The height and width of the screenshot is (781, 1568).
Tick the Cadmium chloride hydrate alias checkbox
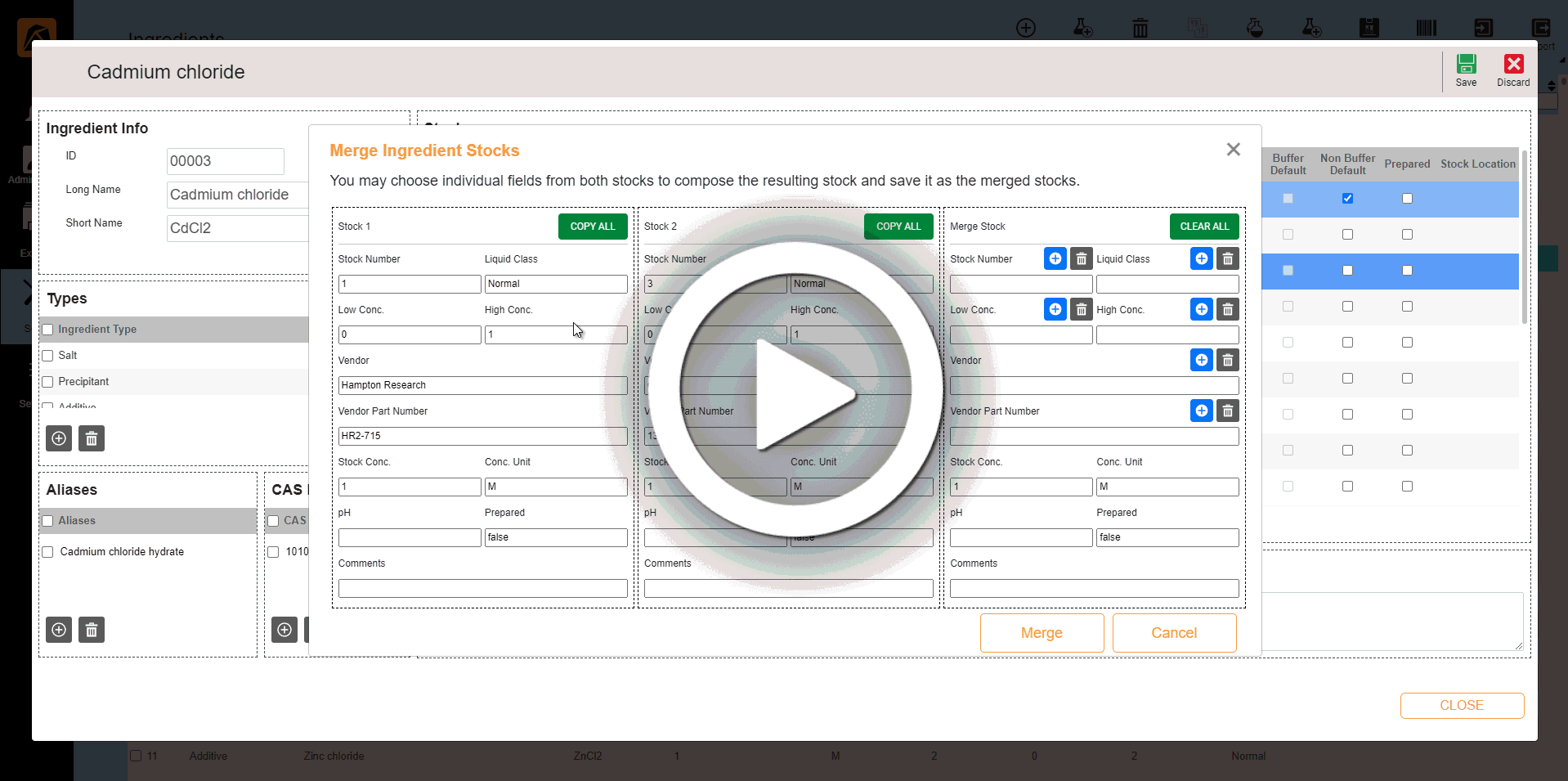coord(48,552)
